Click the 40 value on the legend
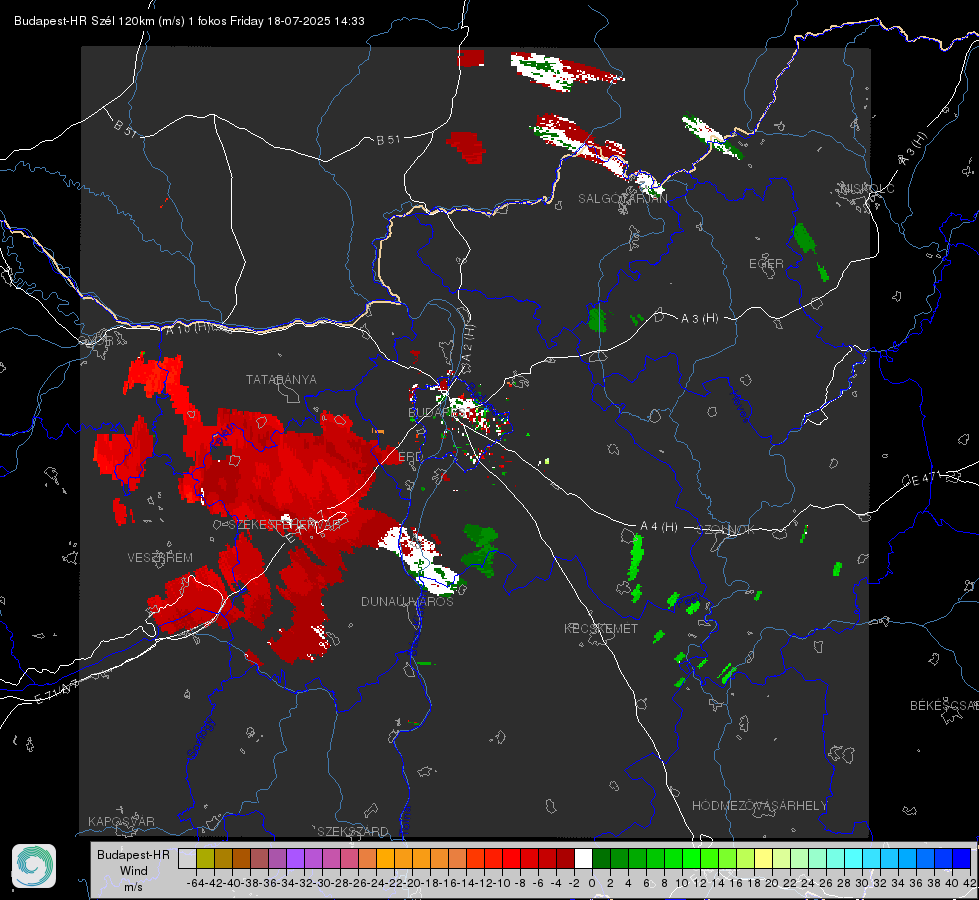 coord(952,883)
